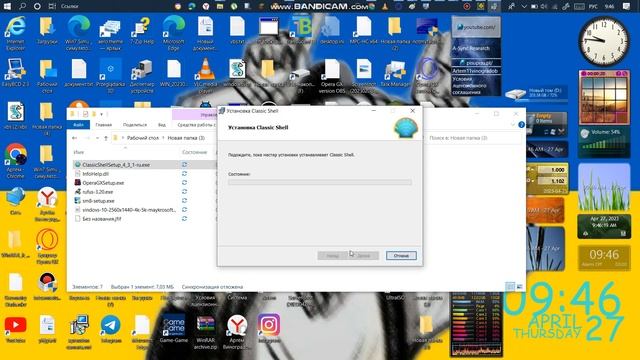The width and height of the screenshot is (640, 360).
Task: Open the Microsoft Edge desktop shortcut
Action: tap(173, 33)
